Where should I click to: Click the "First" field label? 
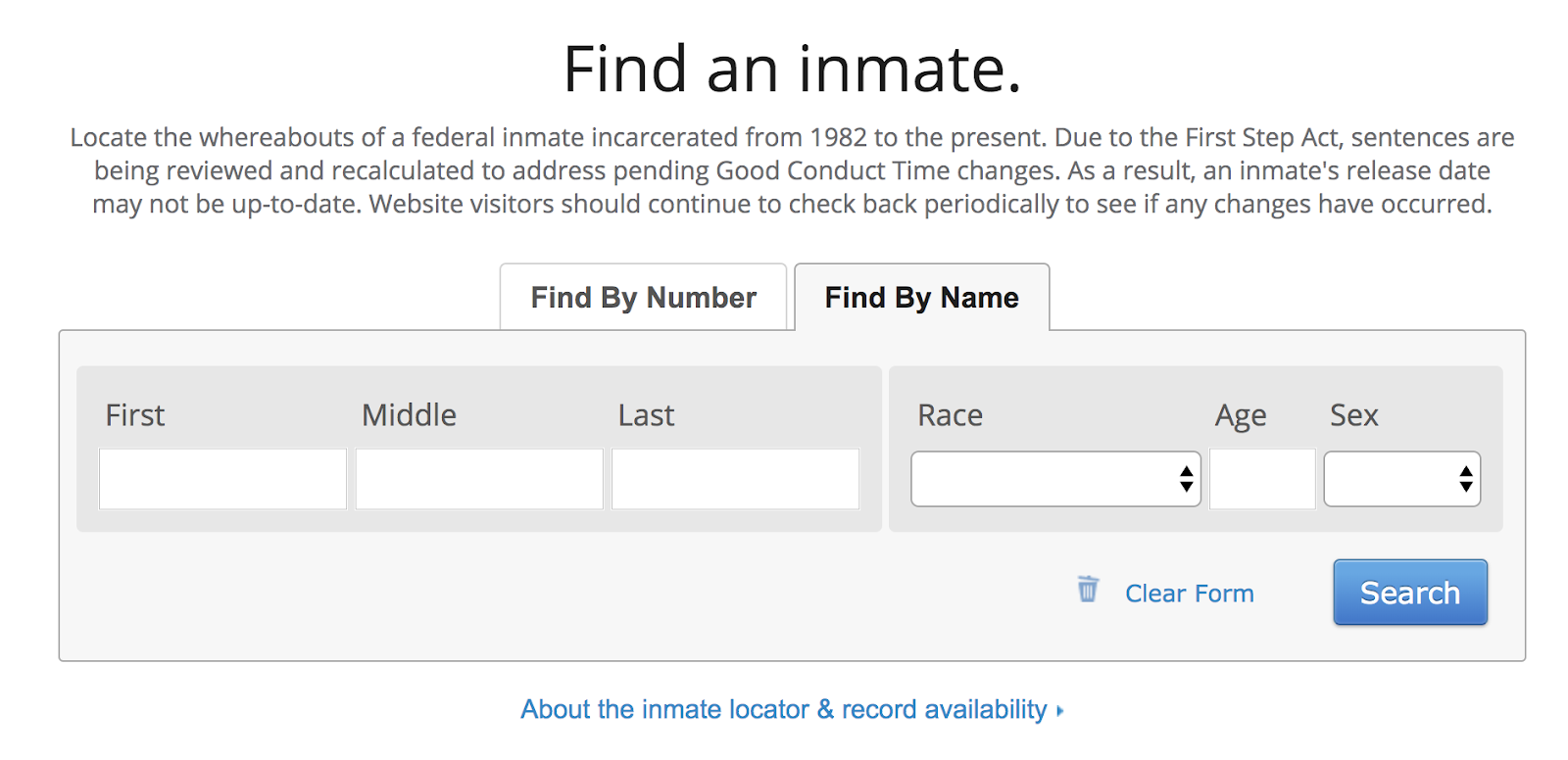click(x=135, y=415)
